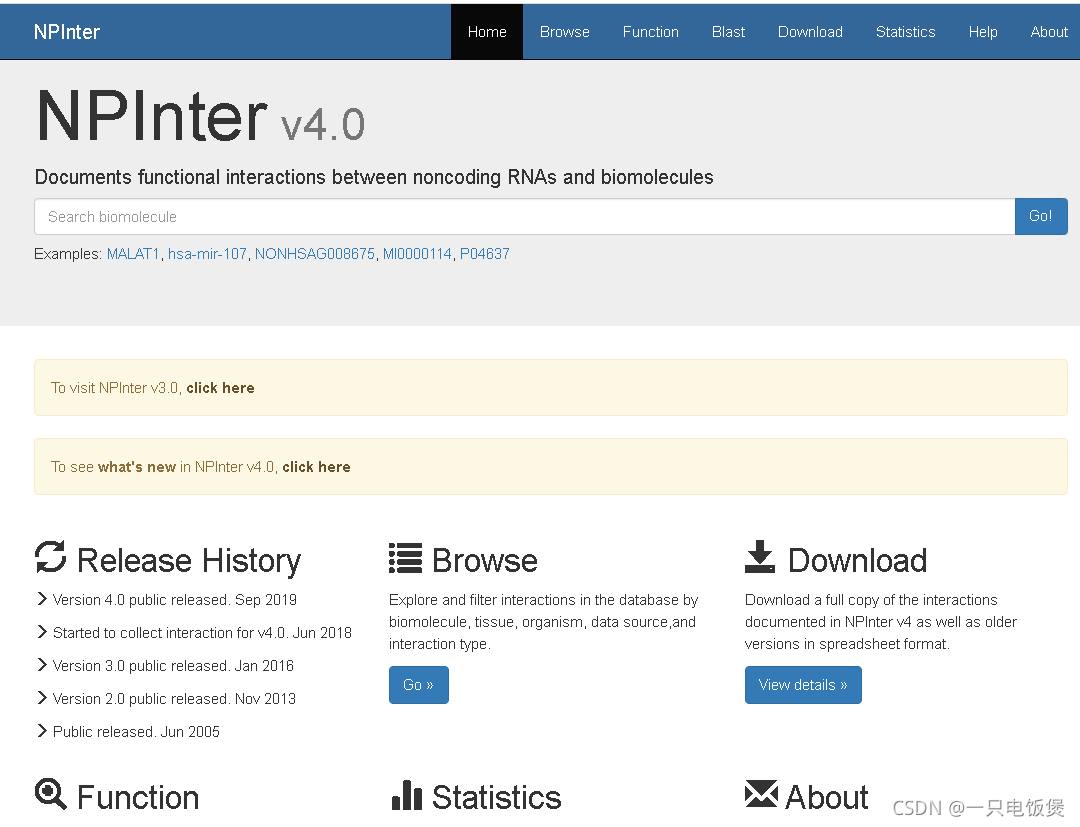The image size is (1080, 827).
Task: Open the Browse nav menu item
Action: (564, 32)
